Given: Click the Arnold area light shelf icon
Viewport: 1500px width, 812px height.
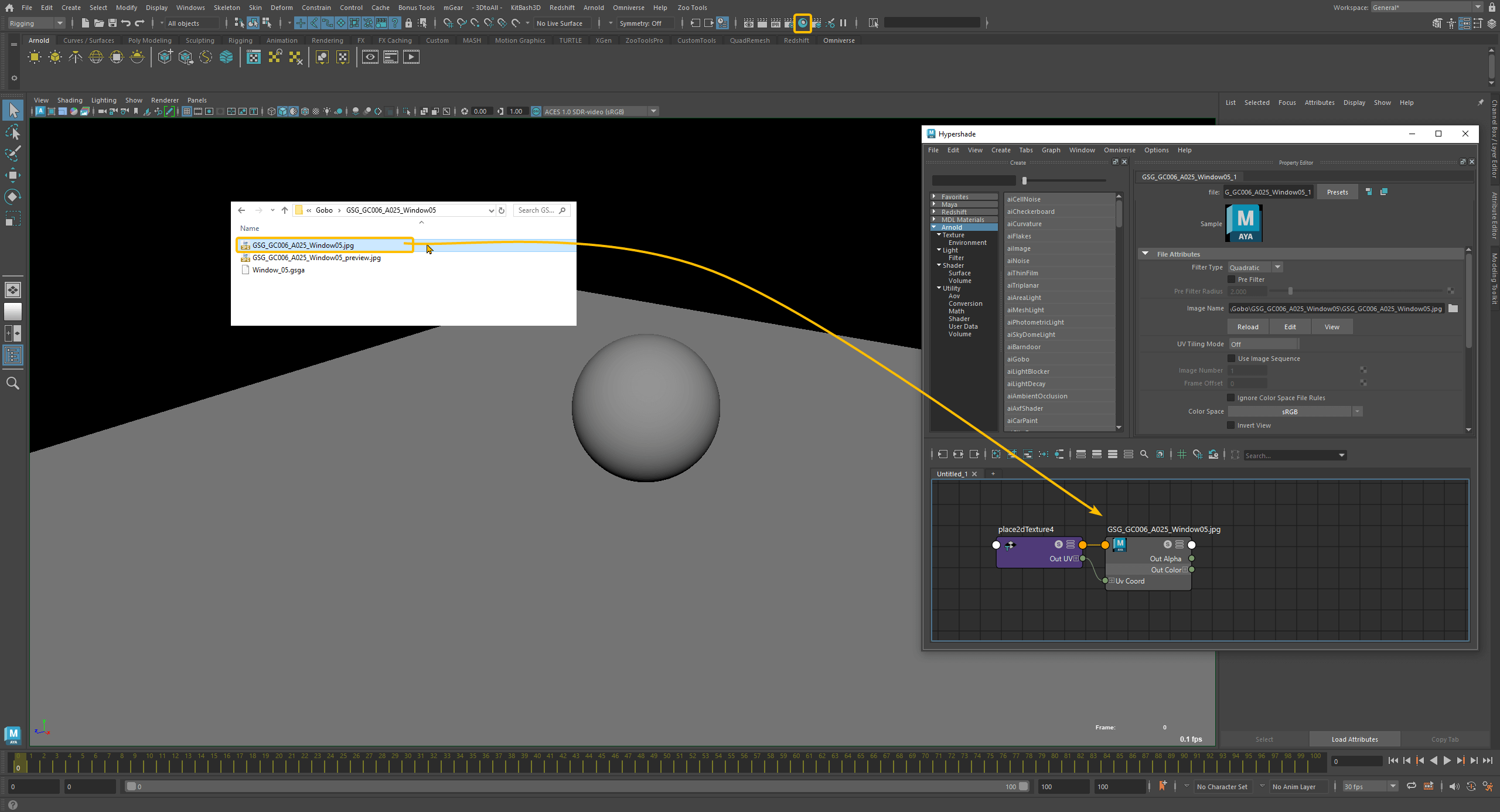Looking at the screenshot, I should [35, 57].
